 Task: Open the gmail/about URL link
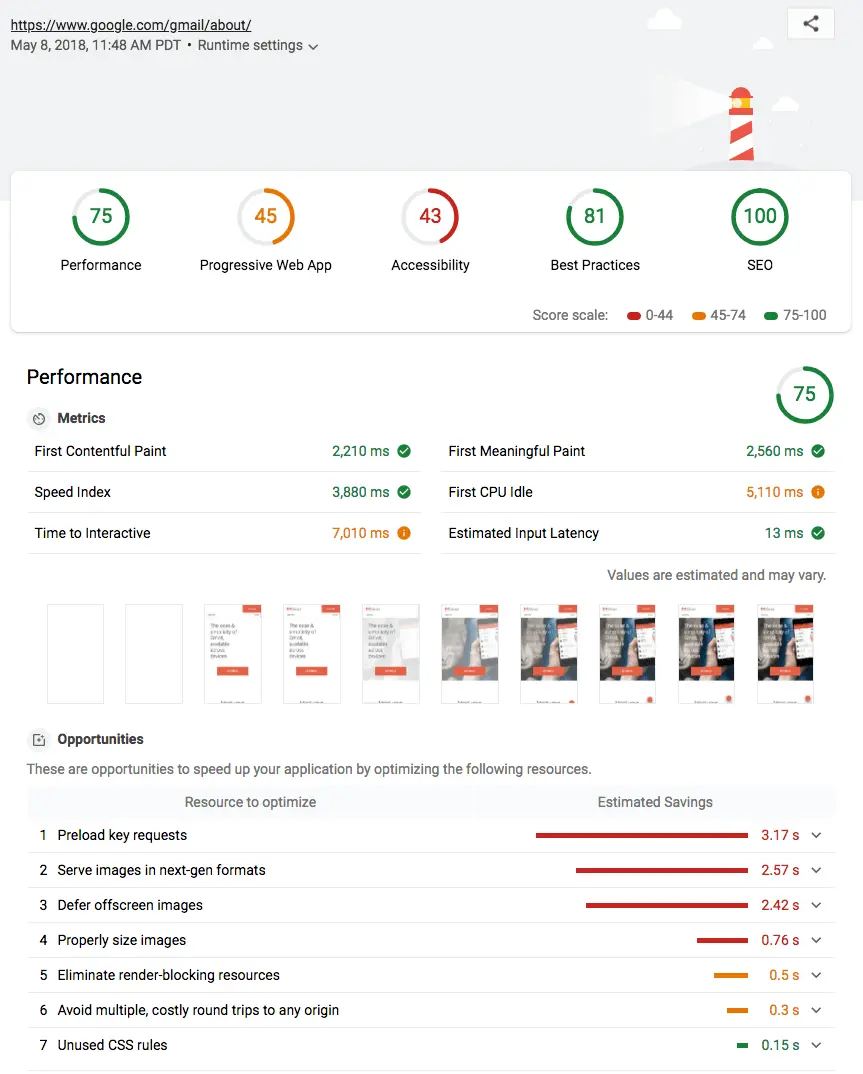(130, 24)
